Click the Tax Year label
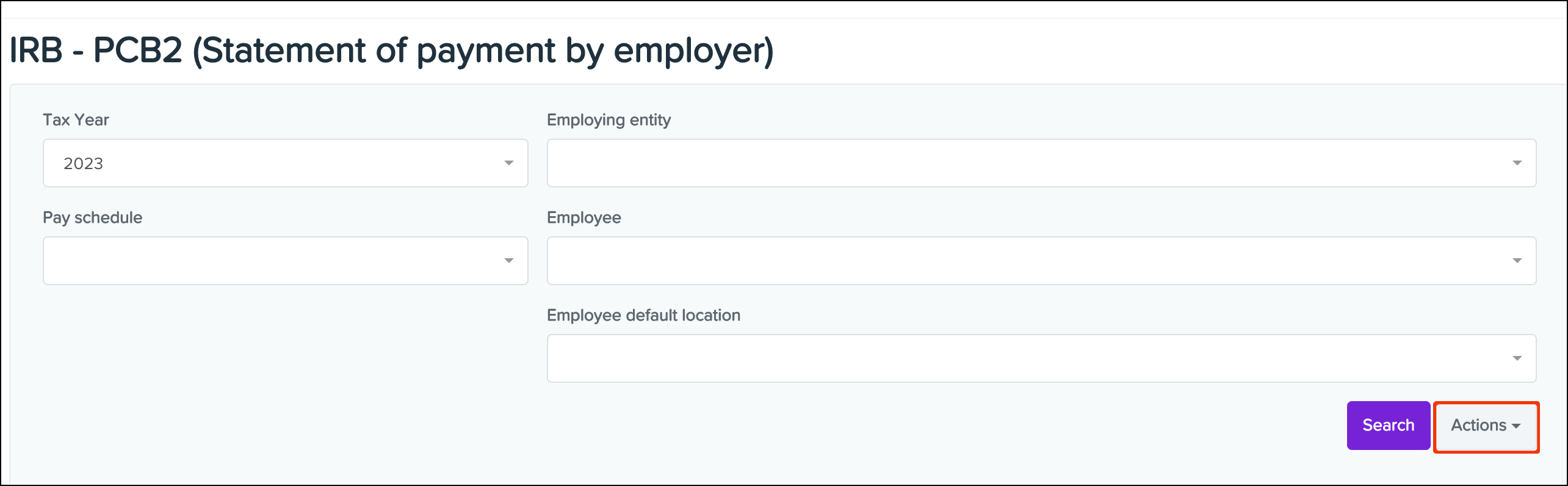 tap(76, 120)
